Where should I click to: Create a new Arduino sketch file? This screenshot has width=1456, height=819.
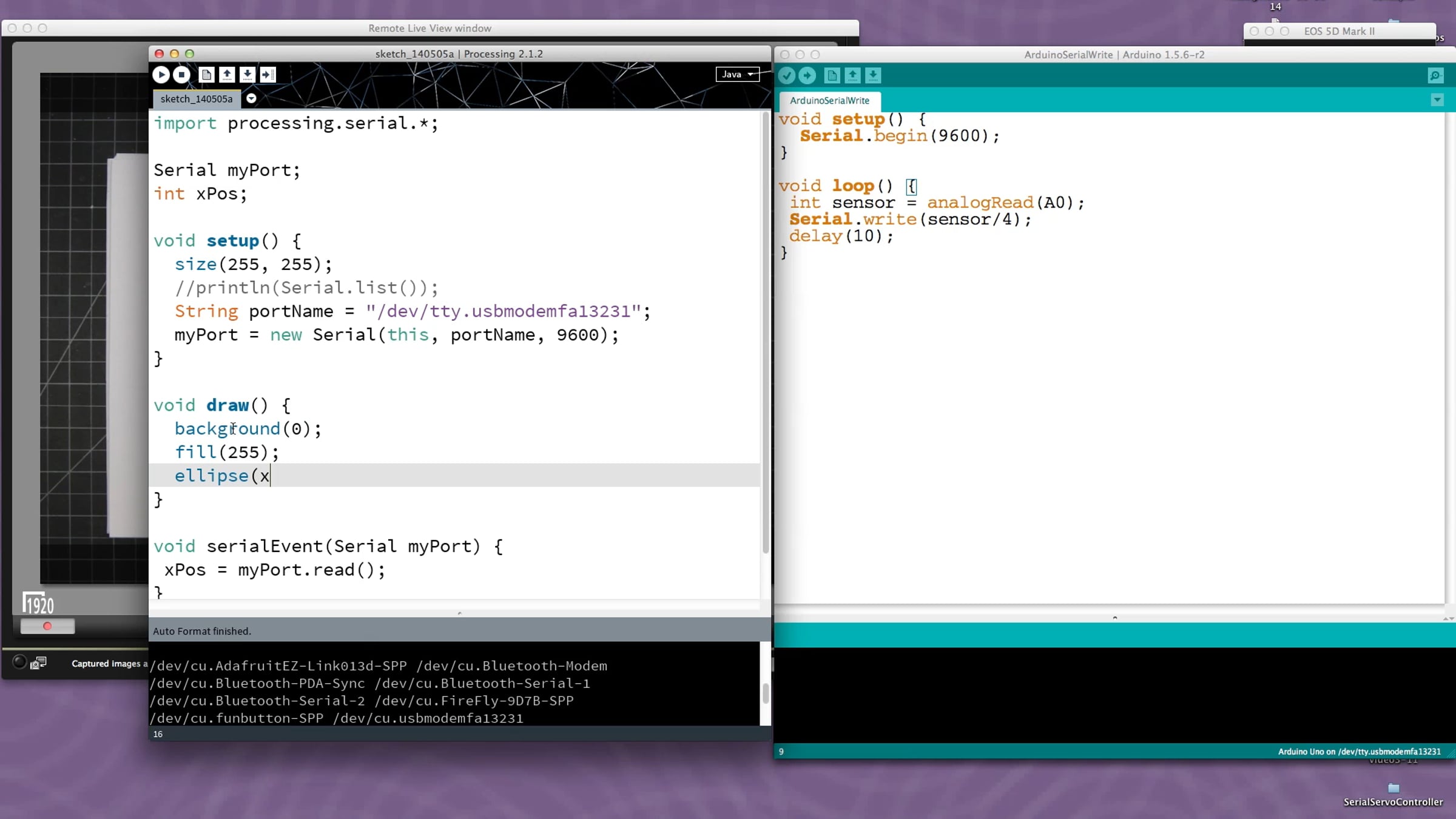[x=832, y=76]
